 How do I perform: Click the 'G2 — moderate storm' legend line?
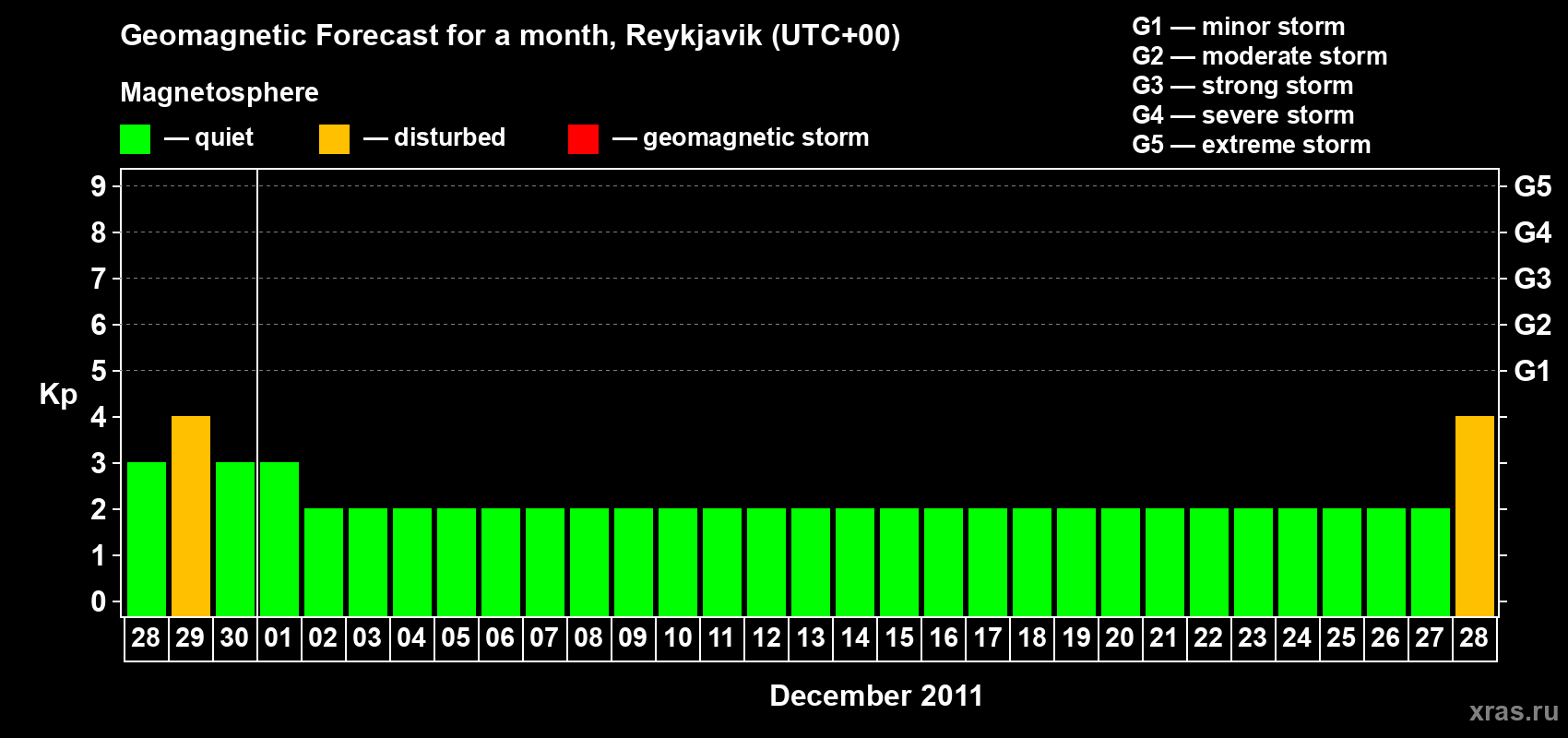point(1260,56)
